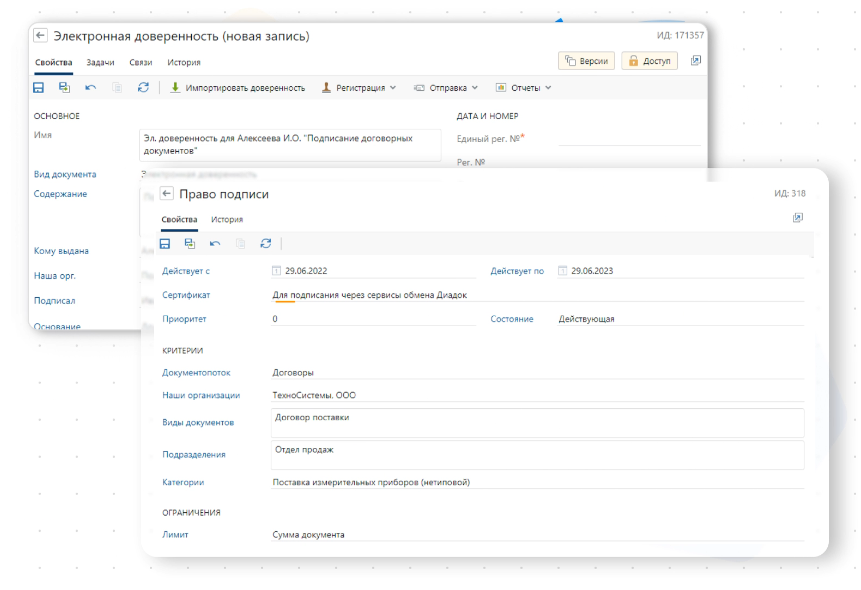Image resolution: width=861 pixels, height=590 pixels.
Task: Open История tab in Право подписи
Action: coord(227,219)
